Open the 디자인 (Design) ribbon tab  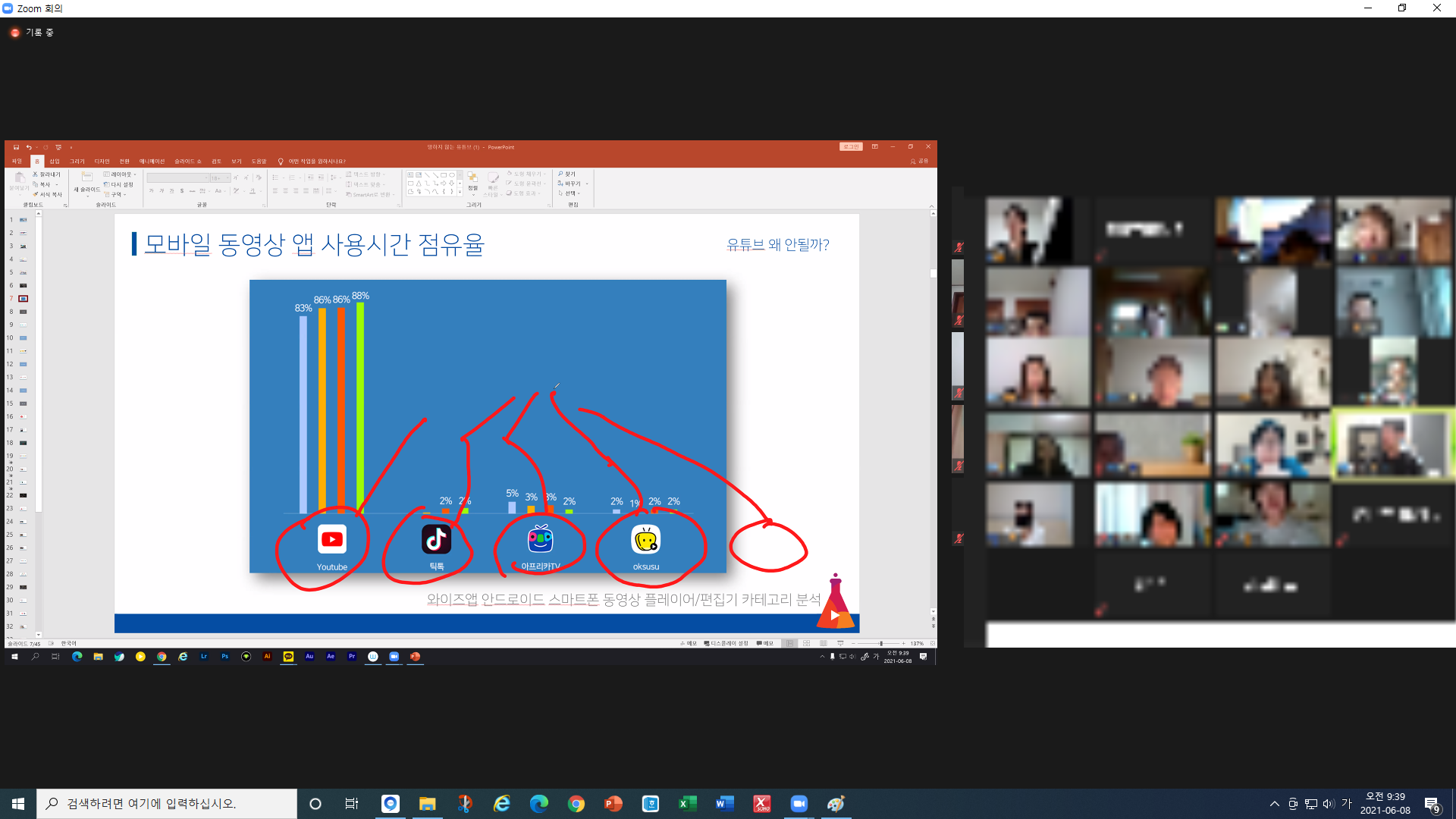[102, 162]
